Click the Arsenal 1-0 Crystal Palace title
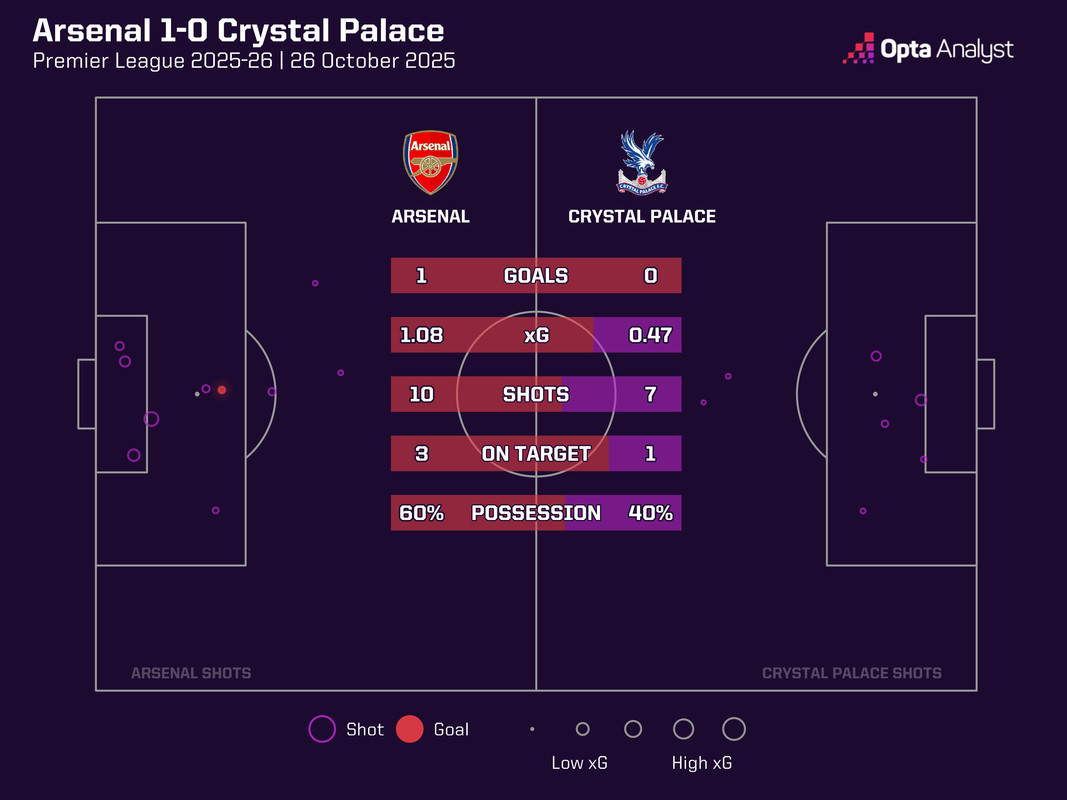 (238, 31)
